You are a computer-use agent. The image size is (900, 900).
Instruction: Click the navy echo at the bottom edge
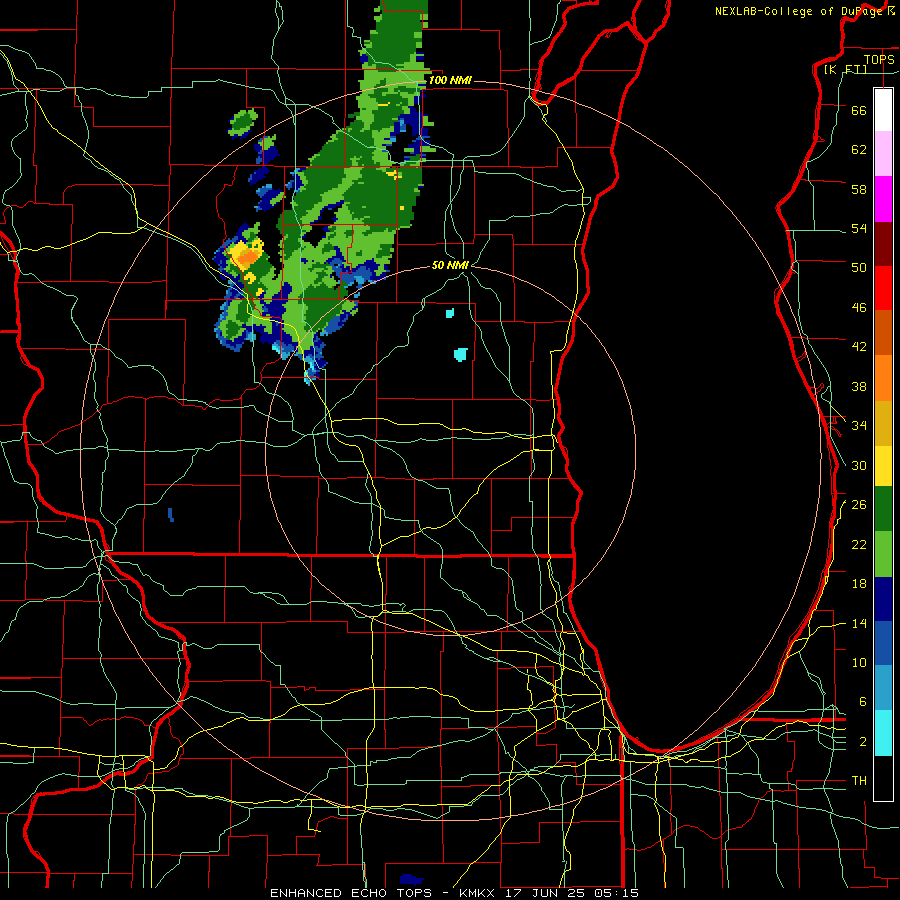click(x=412, y=879)
